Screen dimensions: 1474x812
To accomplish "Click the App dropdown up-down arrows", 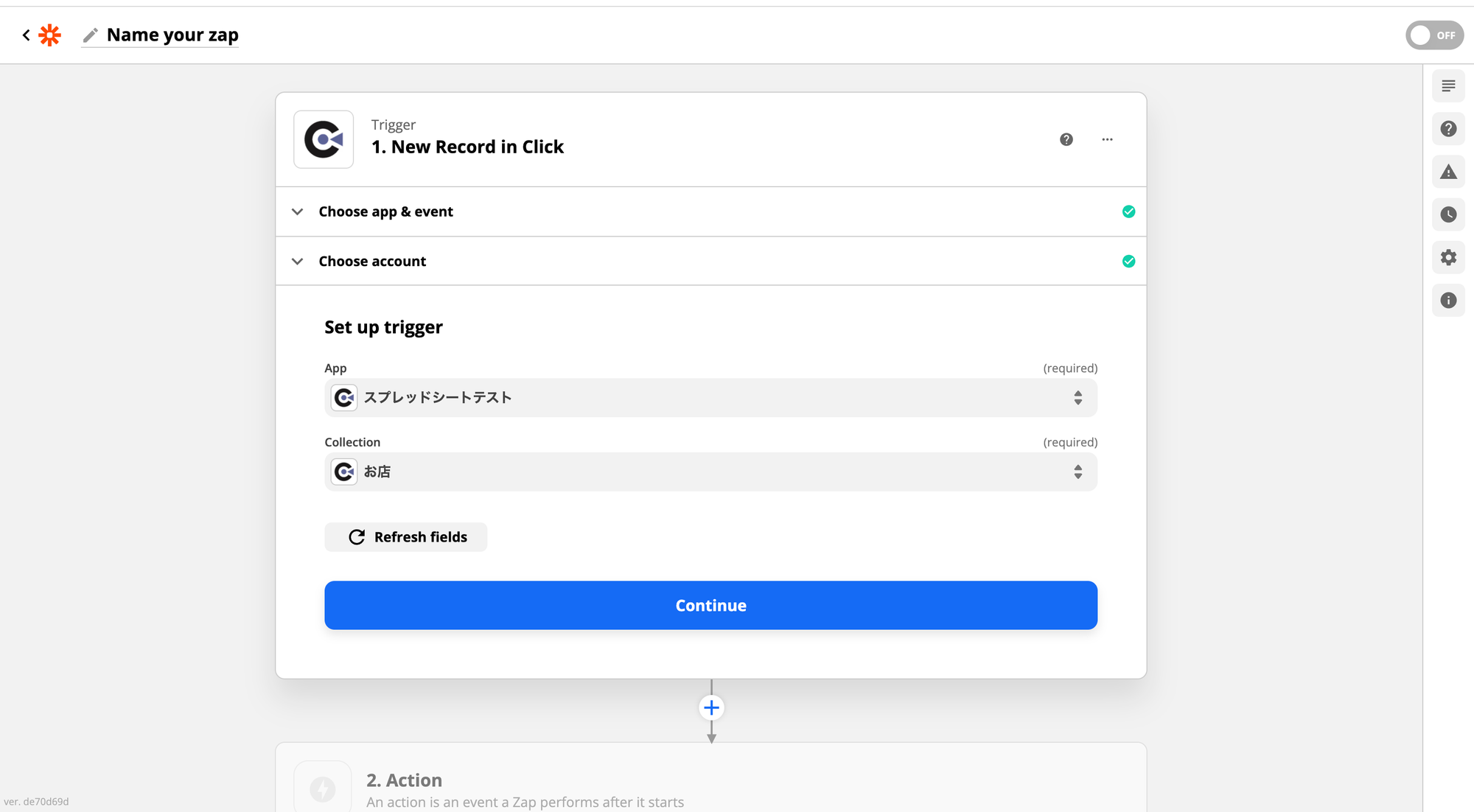I will pos(1077,398).
